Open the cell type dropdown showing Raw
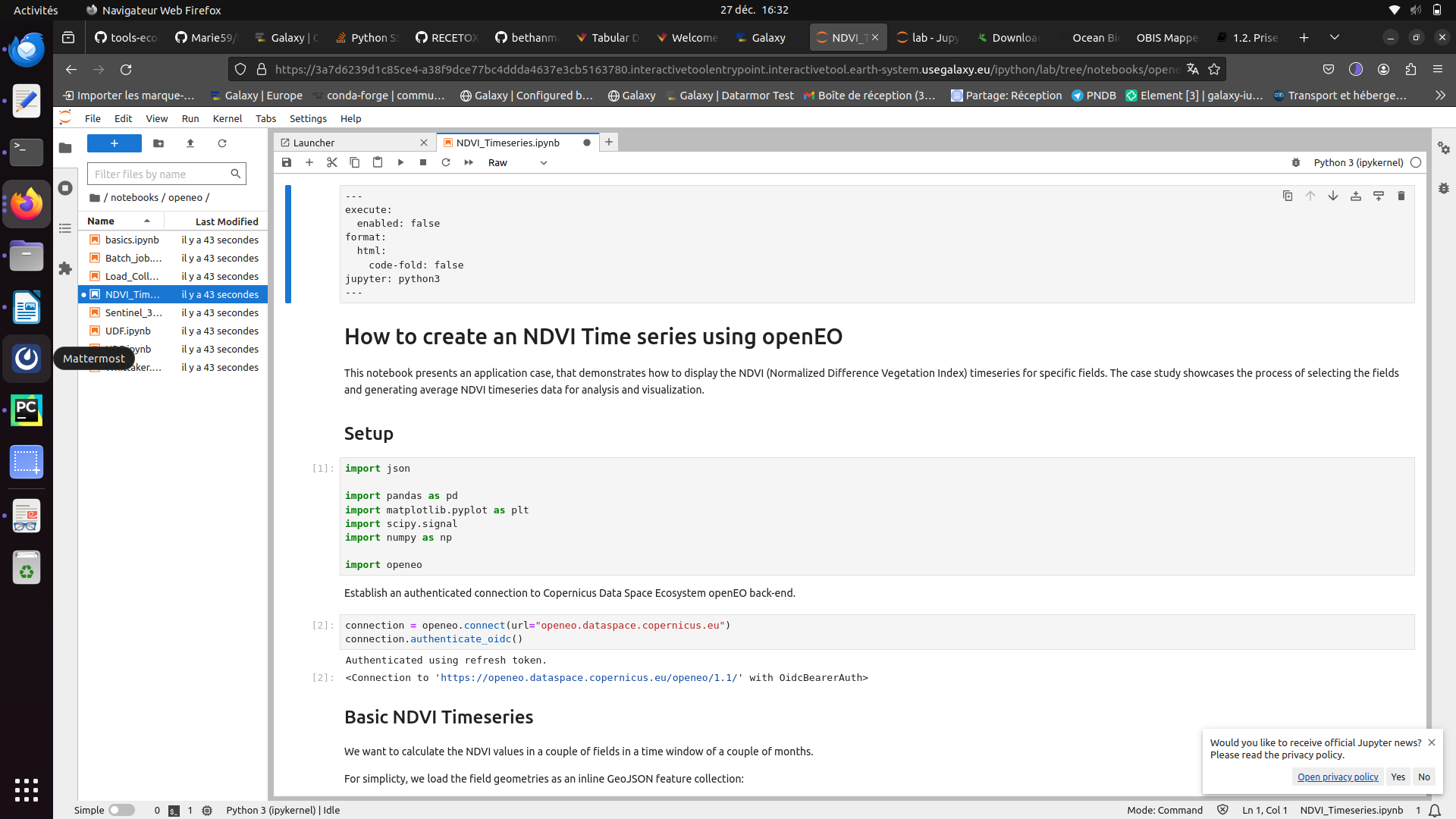Viewport: 1456px width, 819px height. click(x=517, y=162)
